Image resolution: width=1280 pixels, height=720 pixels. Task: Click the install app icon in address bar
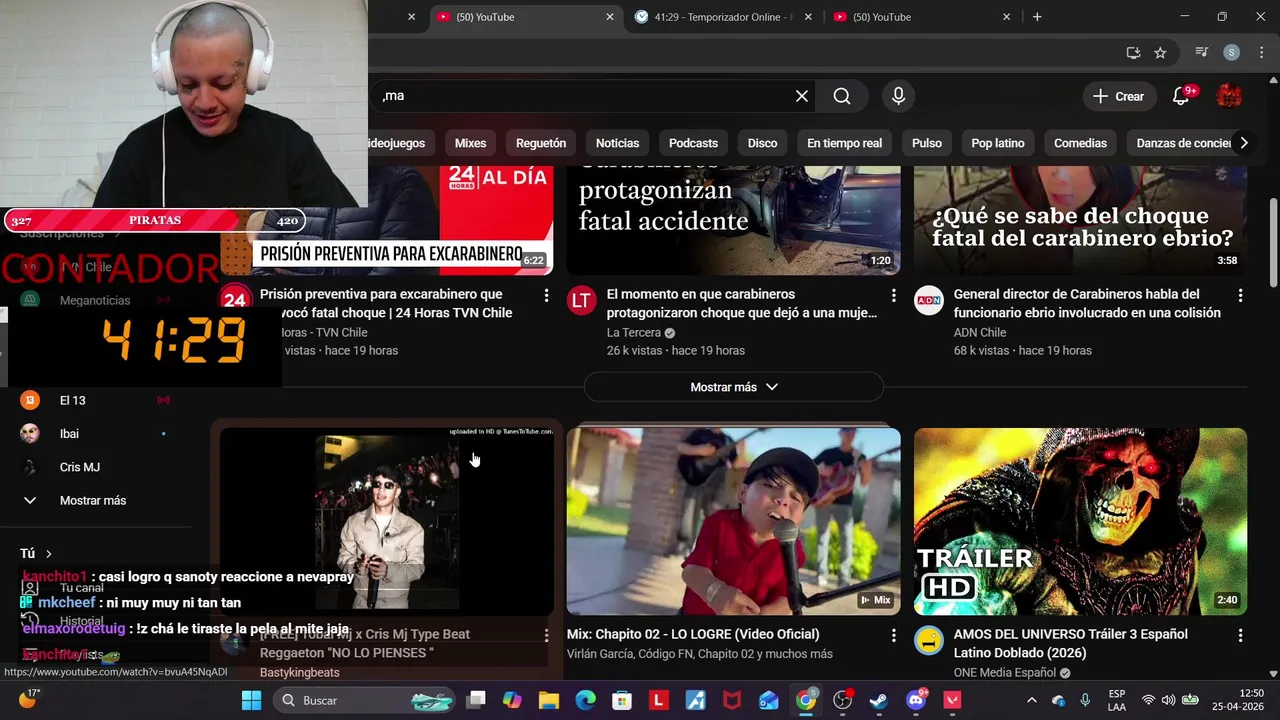pyautogui.click(x=1133, y=53)
